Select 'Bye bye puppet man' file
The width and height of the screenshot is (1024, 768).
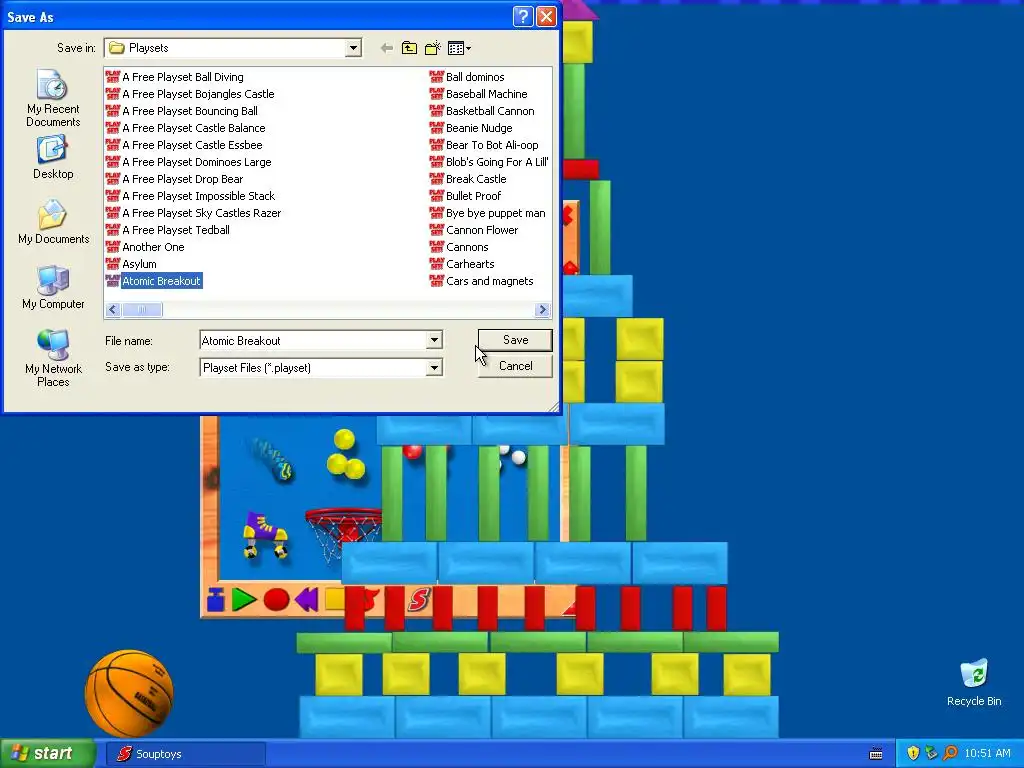(x=488, y=213)
